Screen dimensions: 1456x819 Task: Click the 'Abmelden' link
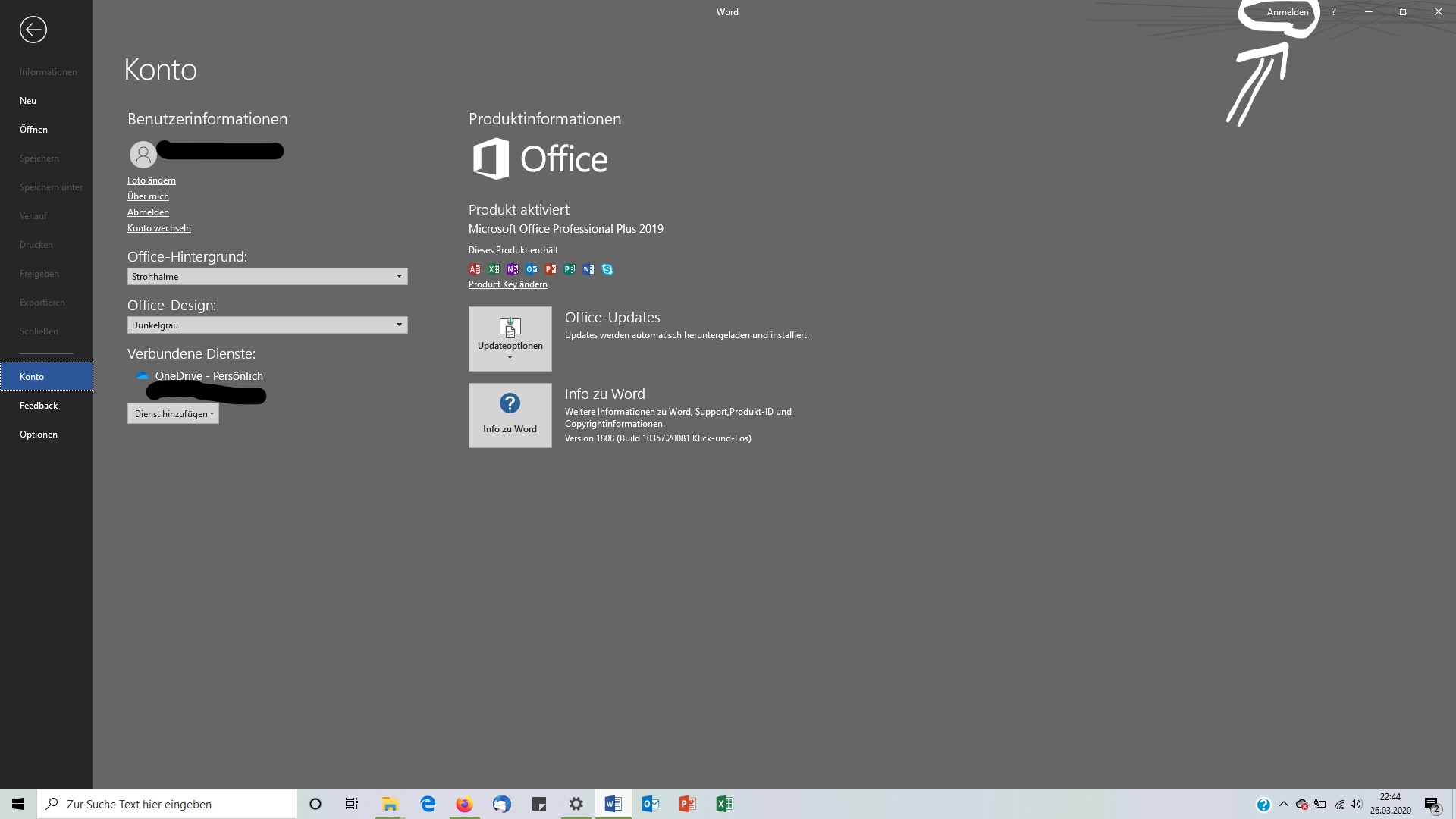148,212
